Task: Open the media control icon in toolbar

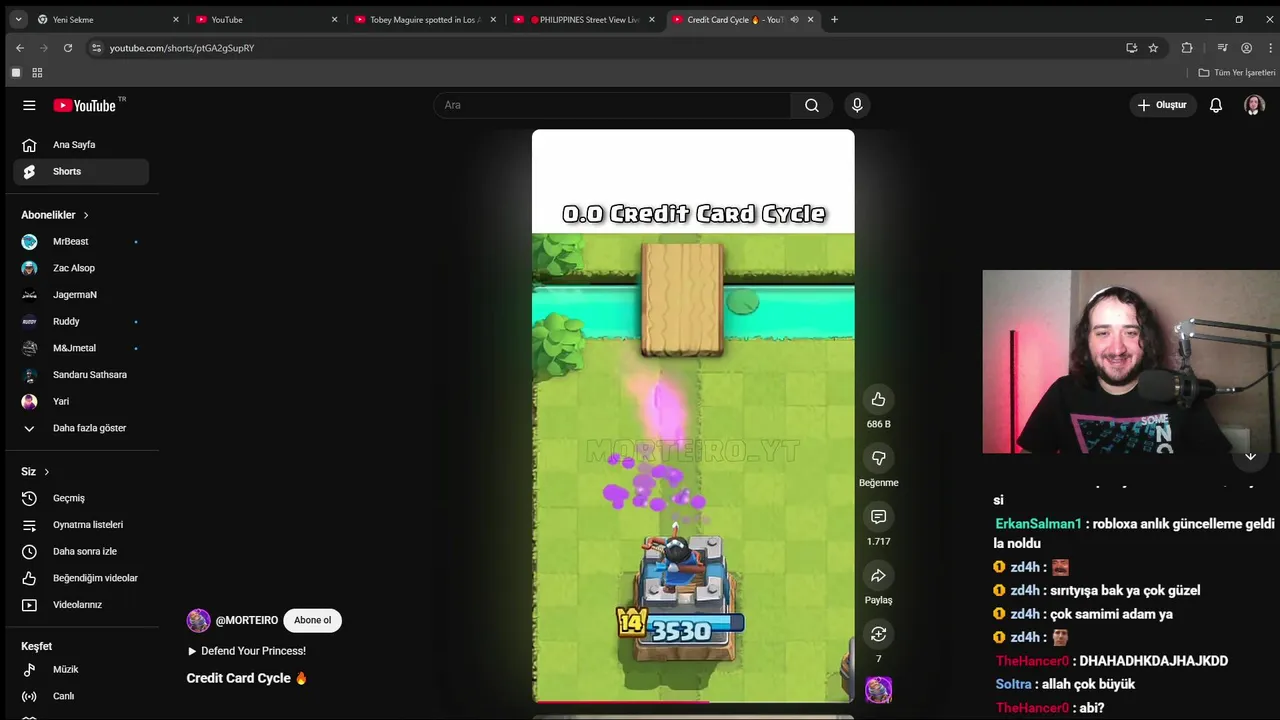Action: pyautogui.click(x=1222, y=48)
